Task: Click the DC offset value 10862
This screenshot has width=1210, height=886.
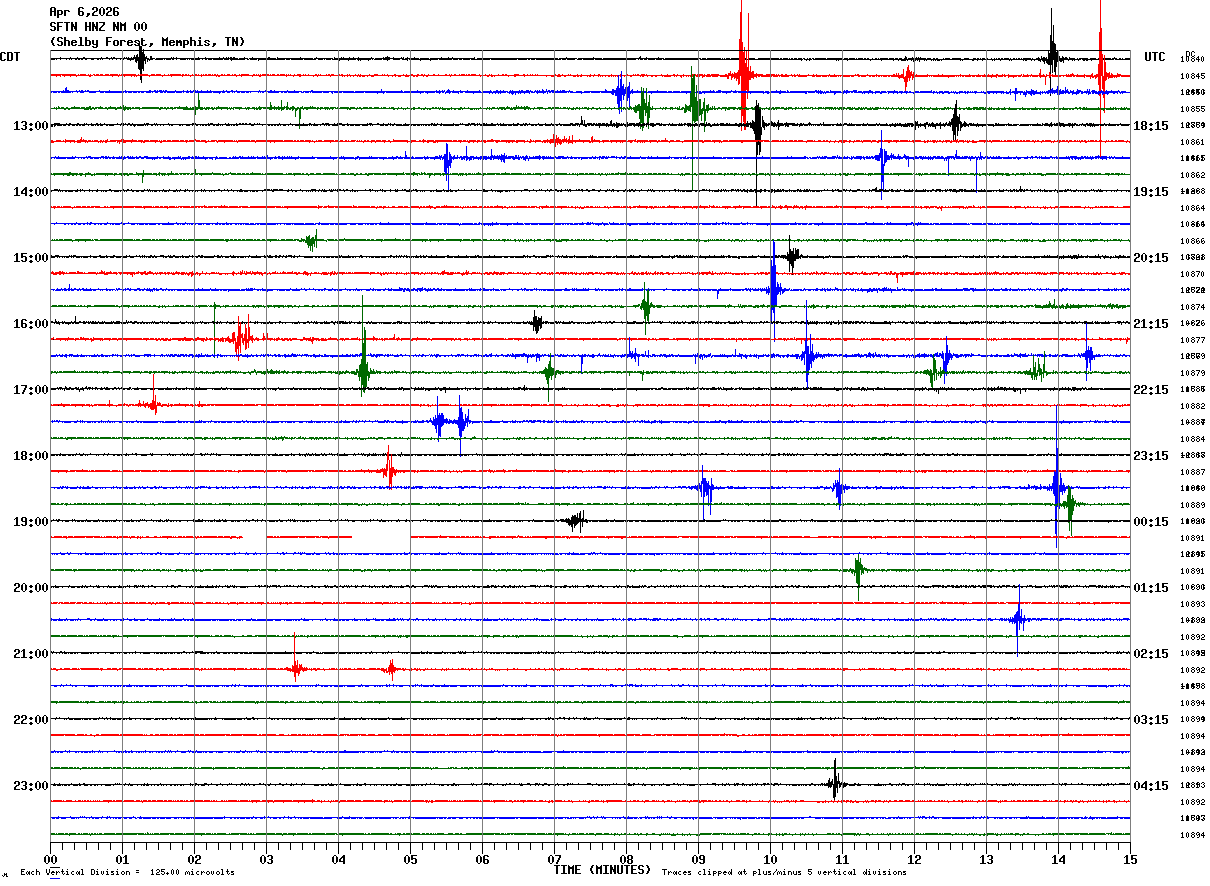Action: pyautogui.click(x=1192, y=175)
